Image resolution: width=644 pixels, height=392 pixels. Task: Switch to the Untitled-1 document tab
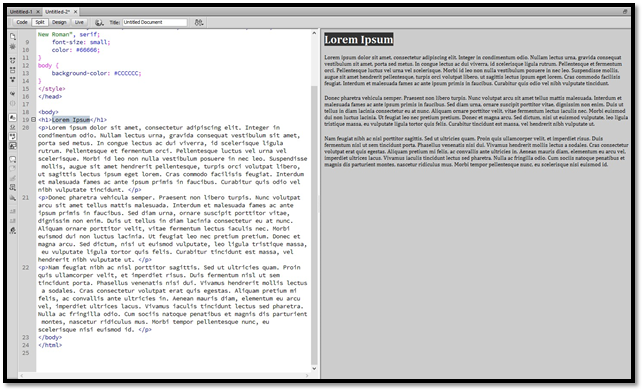[21, 12]
